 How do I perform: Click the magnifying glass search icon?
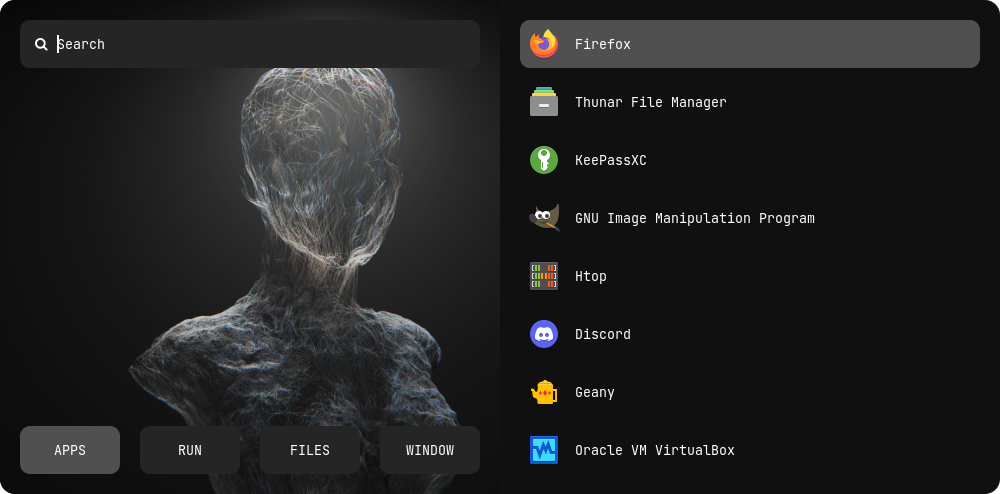41,44
